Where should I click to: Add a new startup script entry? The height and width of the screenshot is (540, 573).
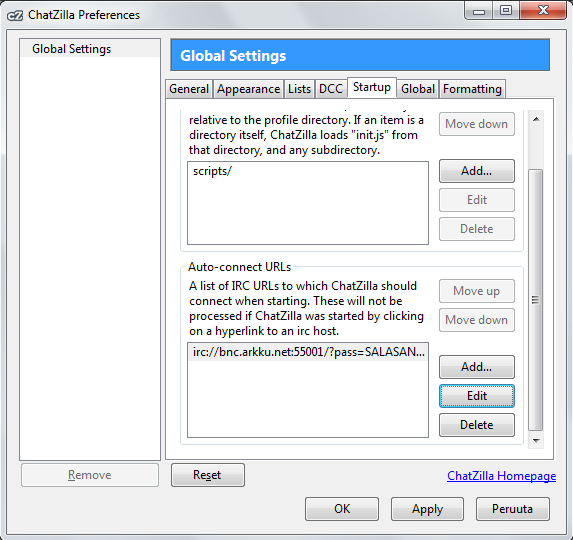pos(477,171)
